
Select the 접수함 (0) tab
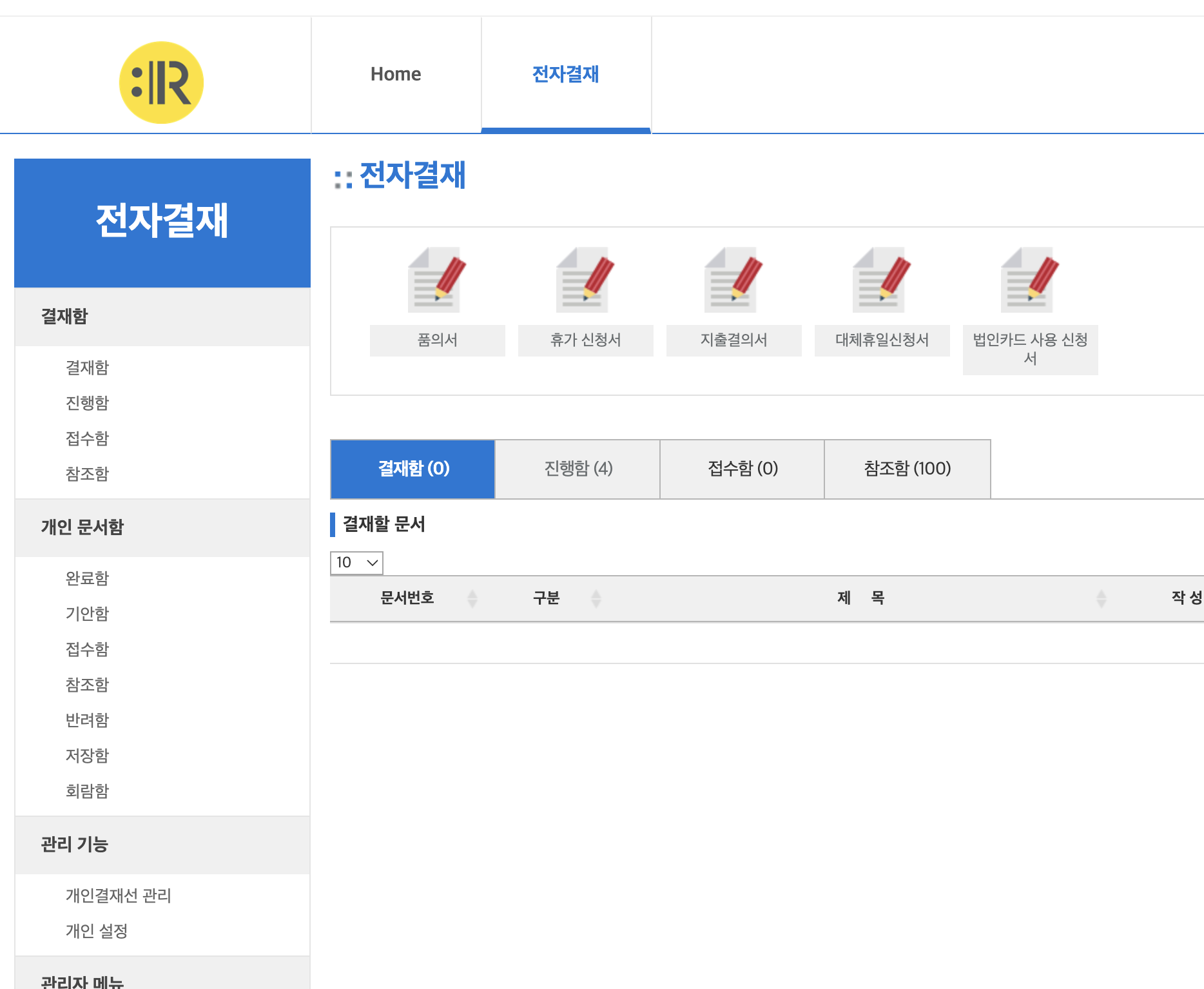743,469
